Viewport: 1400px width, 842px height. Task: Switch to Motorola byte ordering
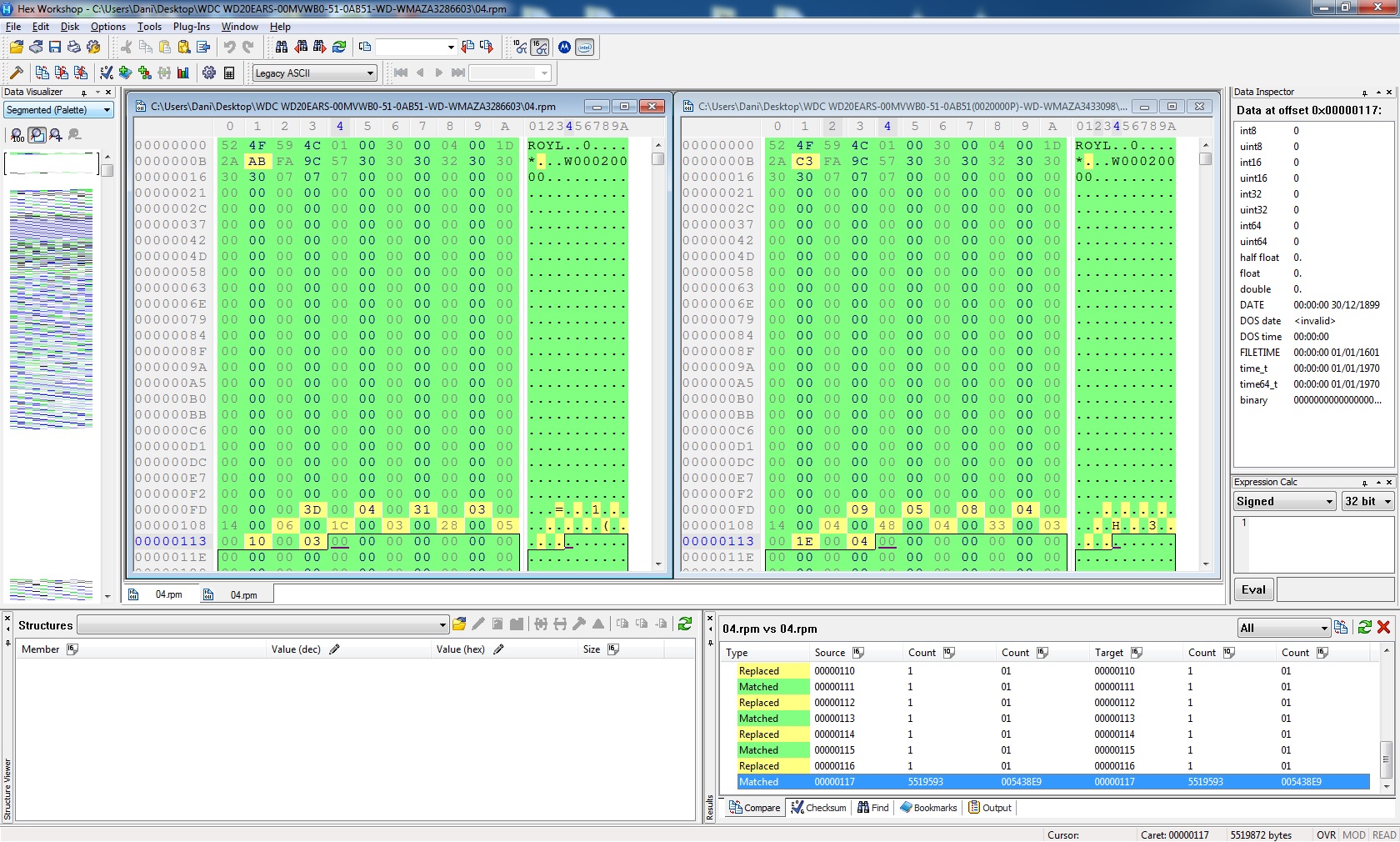[x=565, y=48]
